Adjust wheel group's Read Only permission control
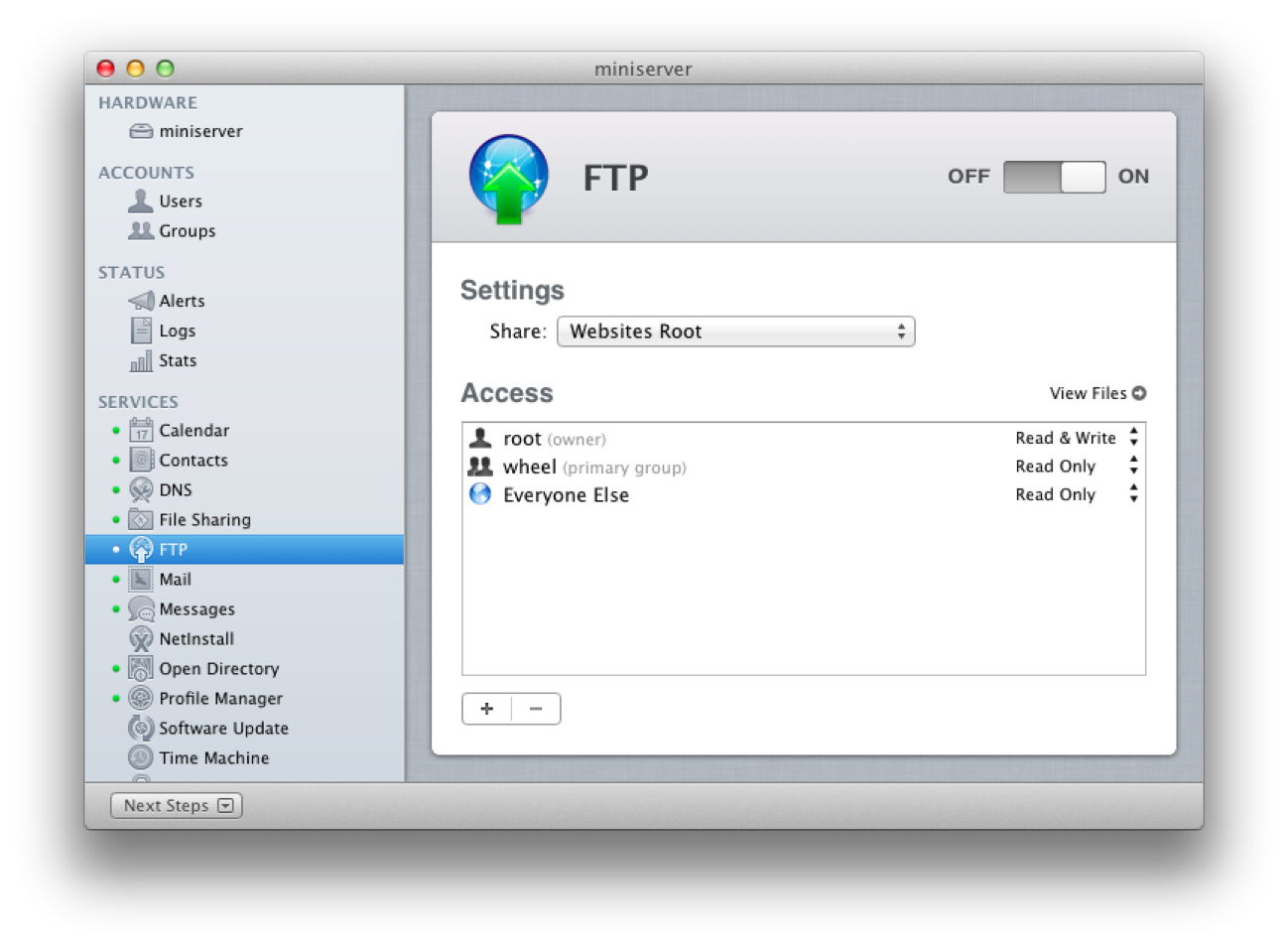The width and height of the screenshot is (1288, 947). pos(1133,466)
